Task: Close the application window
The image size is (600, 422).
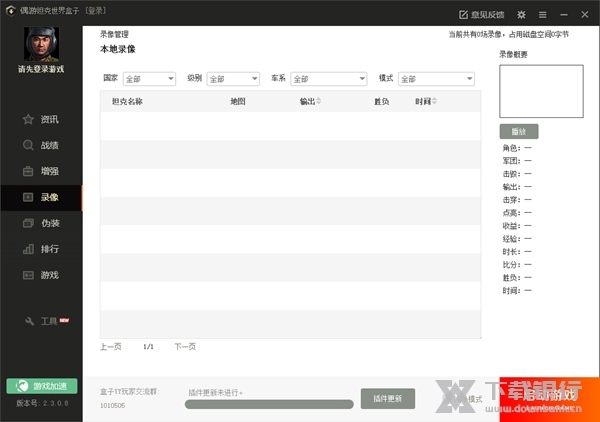Action: [585, 15]
